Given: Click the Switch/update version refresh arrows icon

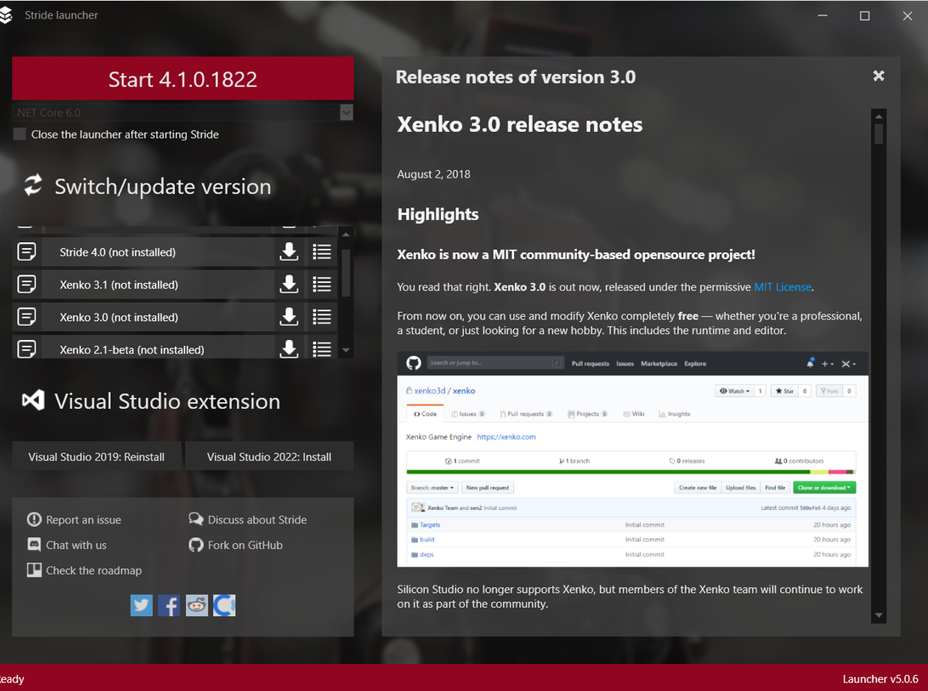Looking at the screenshot, I should (x=33, y=185).
